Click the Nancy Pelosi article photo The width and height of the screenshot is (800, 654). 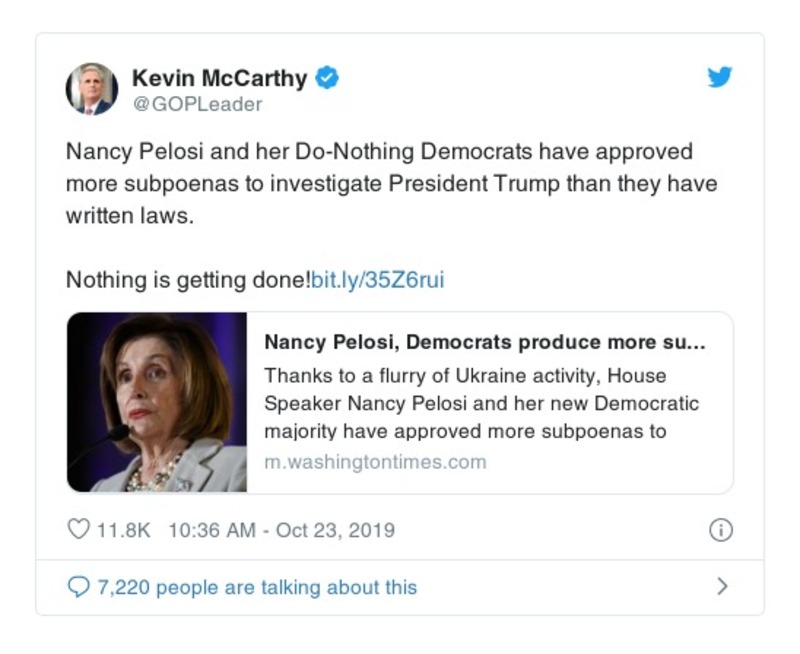click(157, 402)
